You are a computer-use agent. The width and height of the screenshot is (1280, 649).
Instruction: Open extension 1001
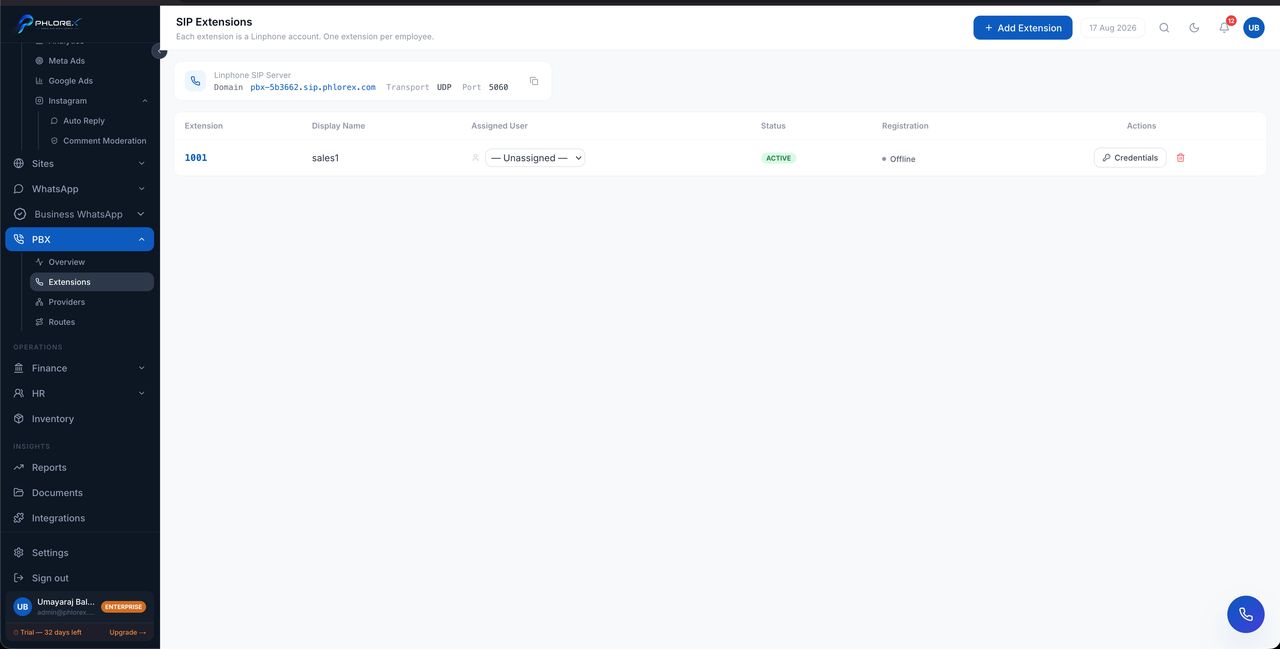(x=196, y=158)
